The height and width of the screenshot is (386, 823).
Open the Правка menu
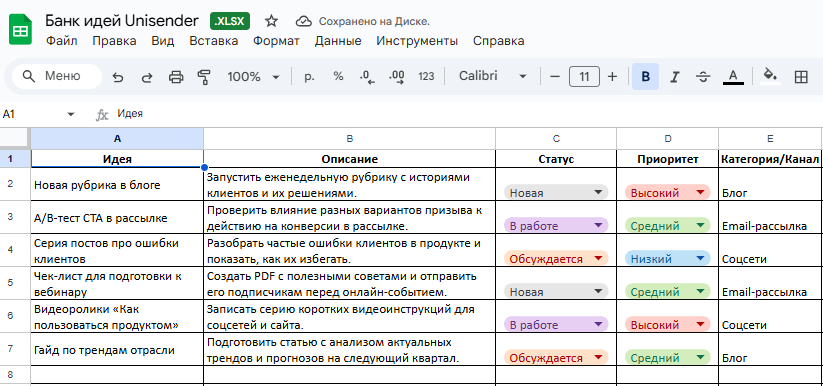point(114,41)
